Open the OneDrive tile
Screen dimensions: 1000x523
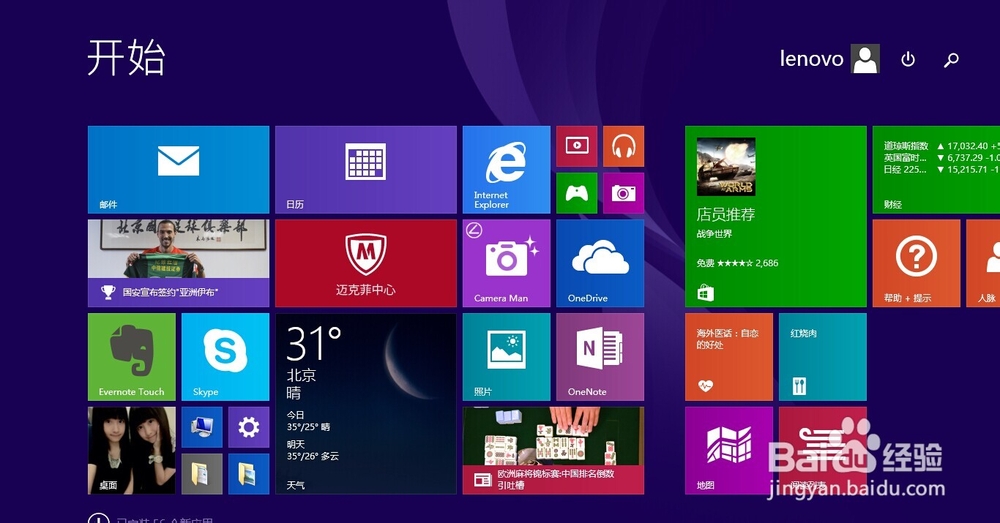(600, 263)
